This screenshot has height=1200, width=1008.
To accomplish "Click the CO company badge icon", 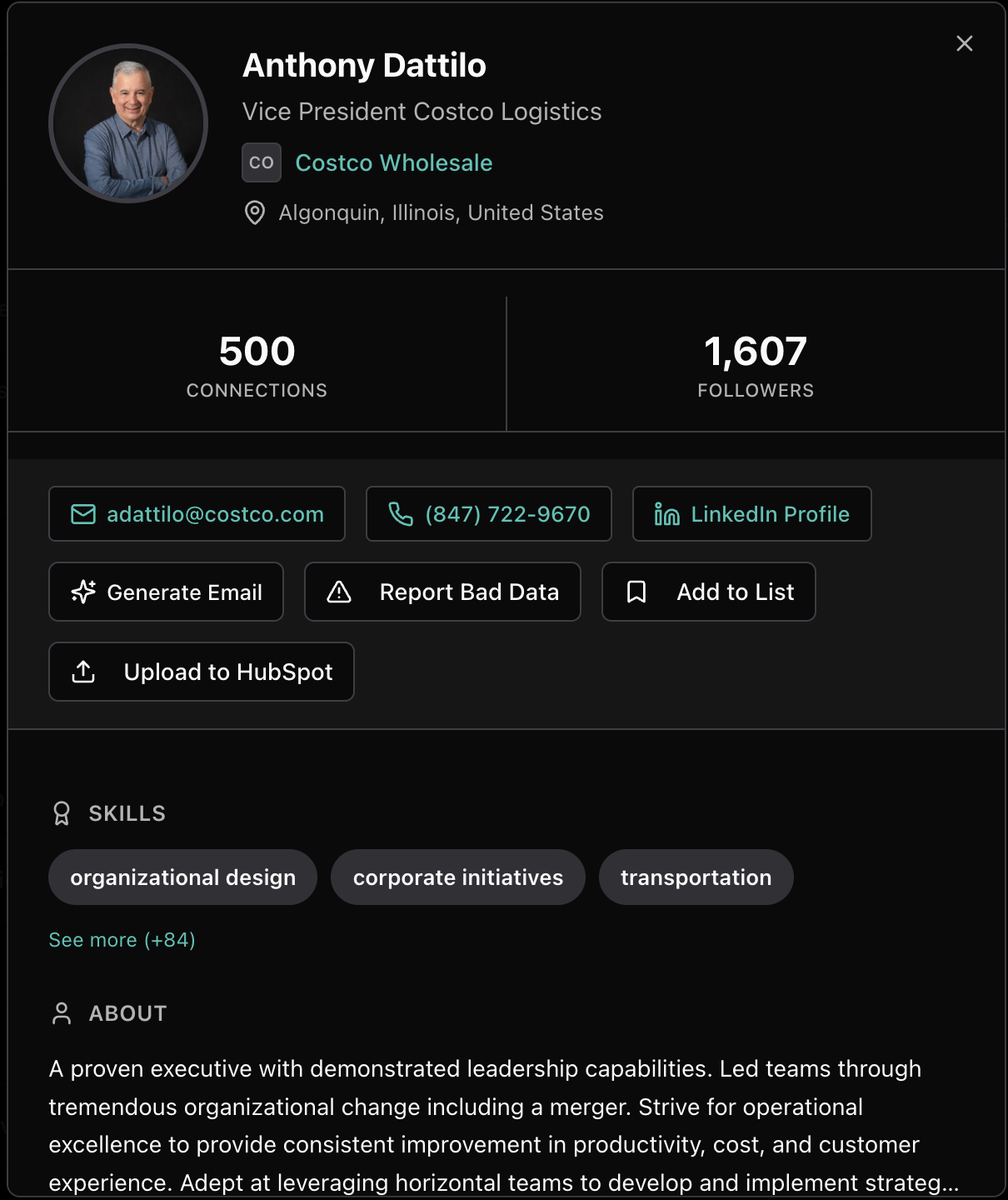I will coord(262,162).
